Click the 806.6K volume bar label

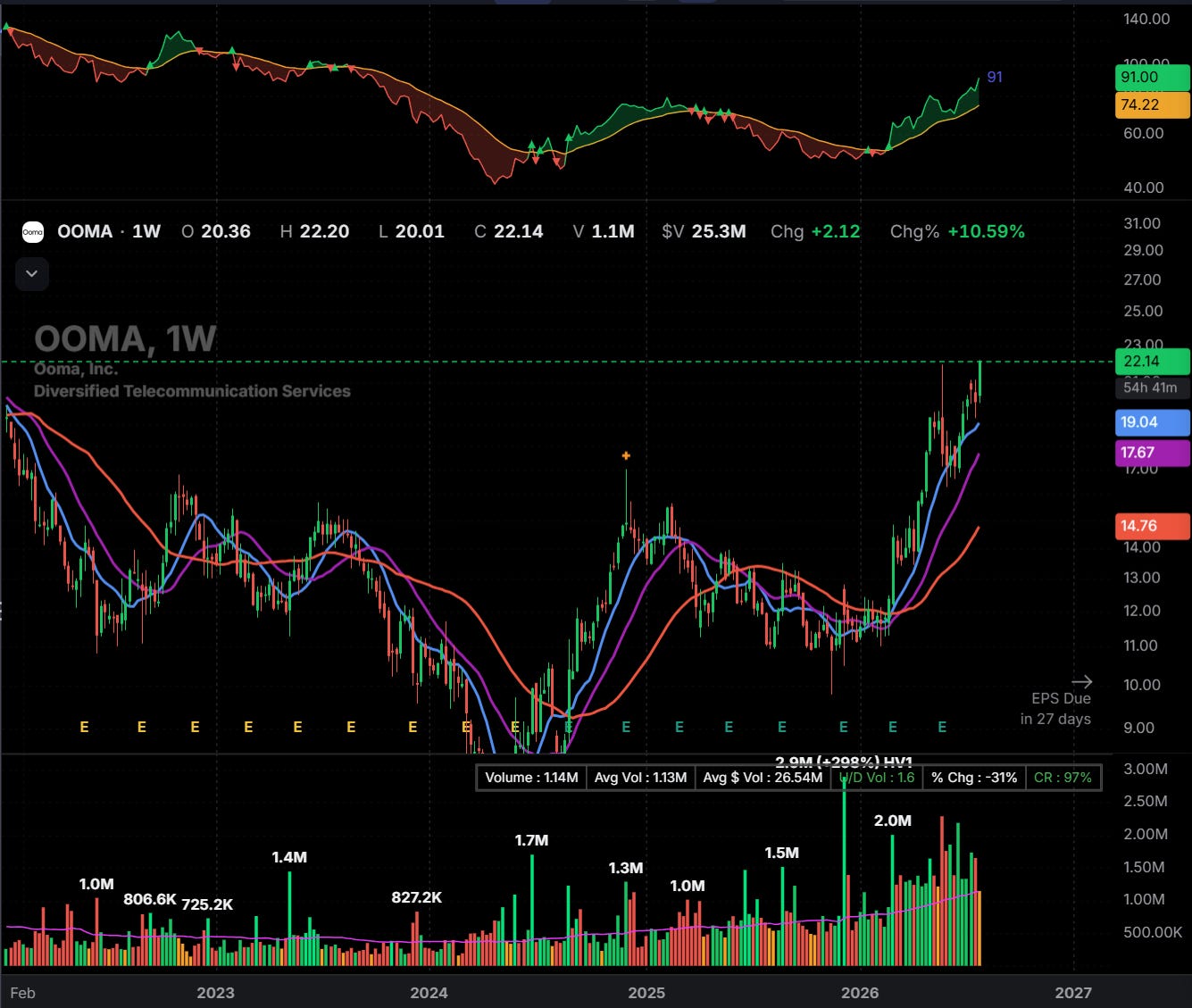(150, 899)
